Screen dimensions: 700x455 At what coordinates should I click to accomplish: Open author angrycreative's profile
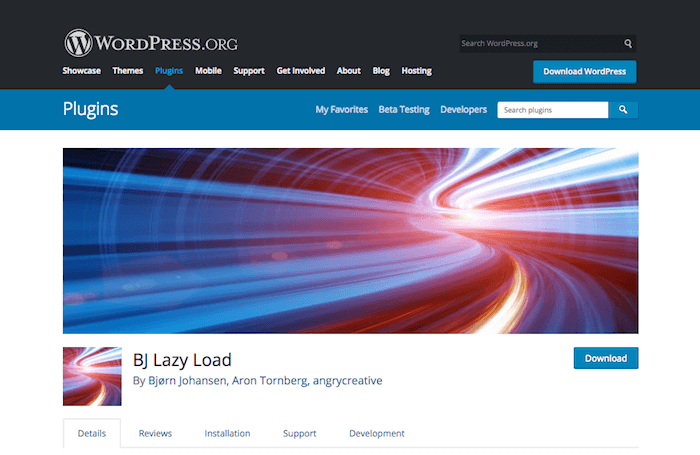[347, 380]
